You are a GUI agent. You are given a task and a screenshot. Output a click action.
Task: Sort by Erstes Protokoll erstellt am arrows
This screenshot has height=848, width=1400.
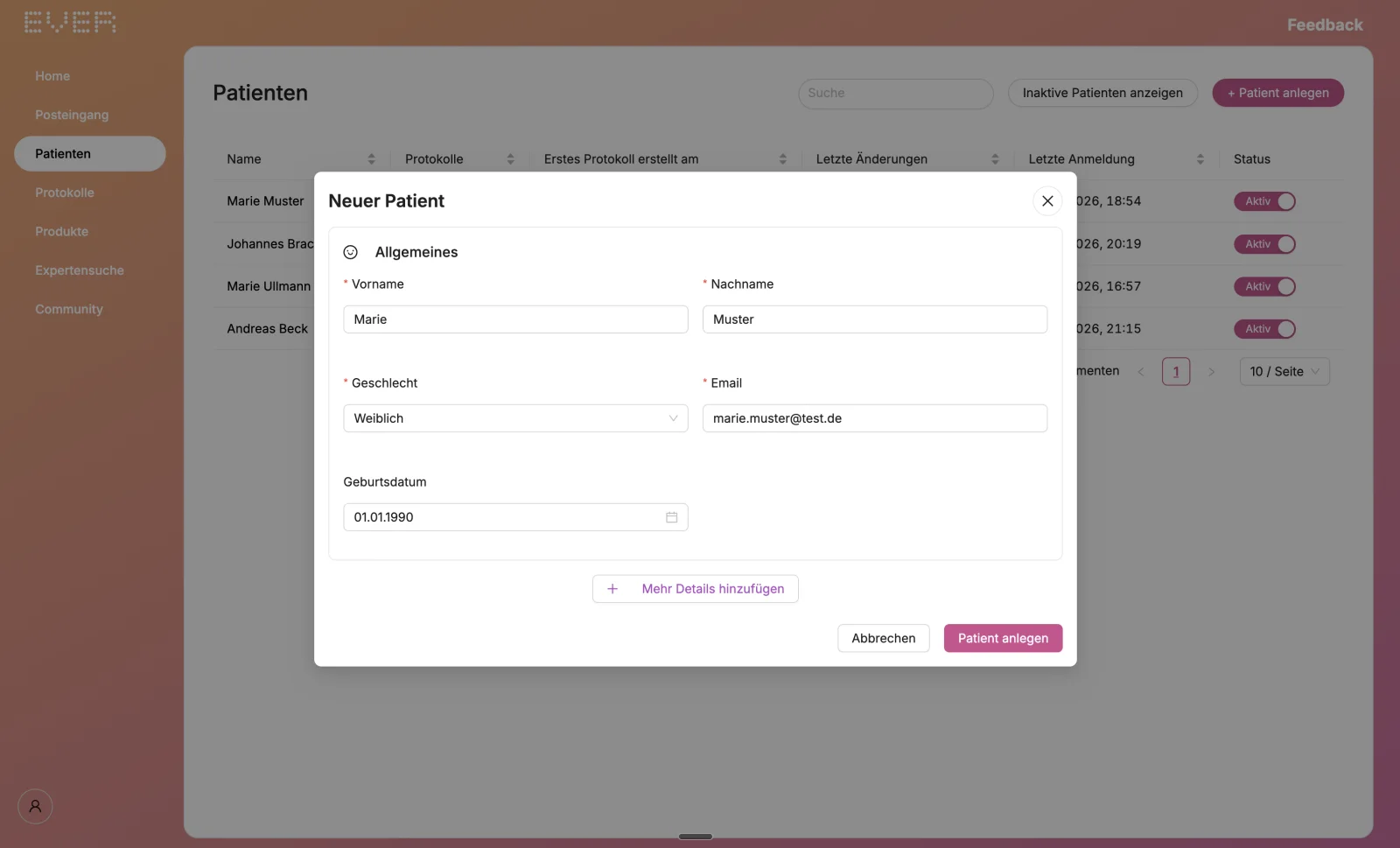pyautogui.click(x=782, y=159)
